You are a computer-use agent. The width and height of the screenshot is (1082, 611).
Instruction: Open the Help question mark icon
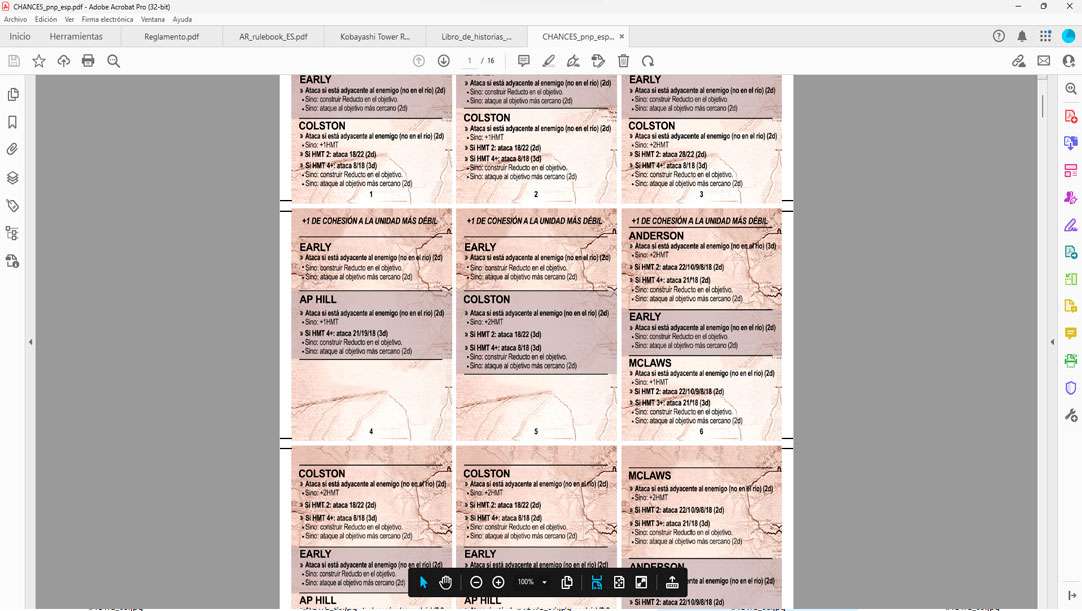999,36
